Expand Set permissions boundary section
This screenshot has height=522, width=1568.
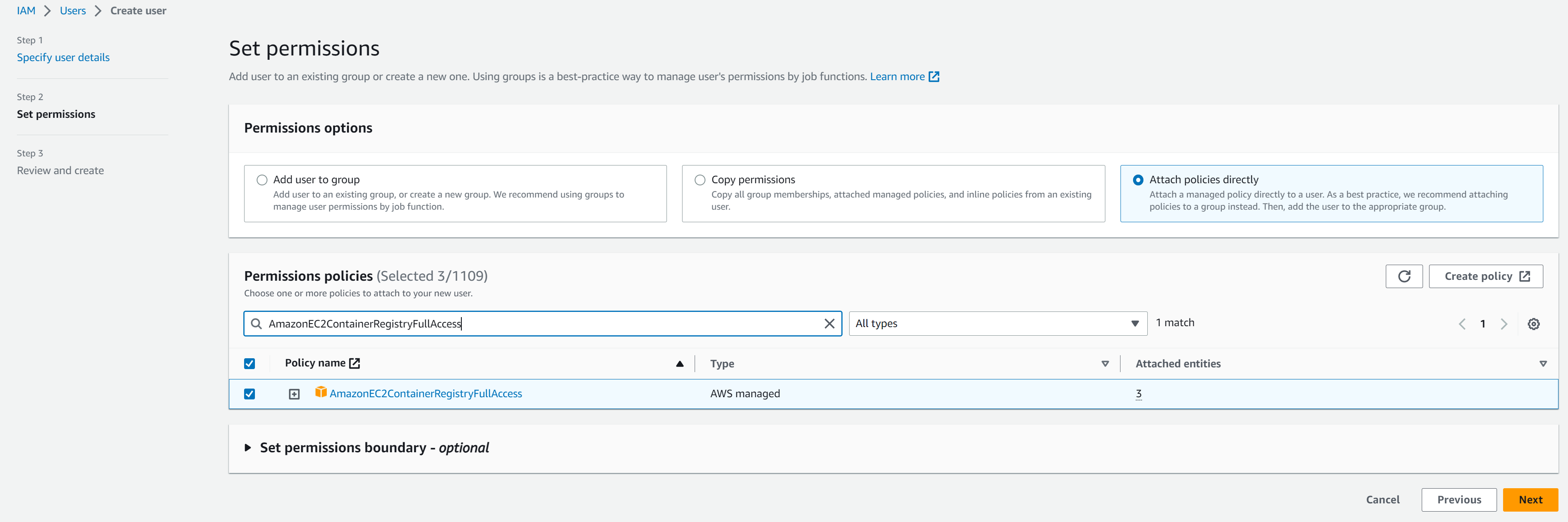click(248, 447)
